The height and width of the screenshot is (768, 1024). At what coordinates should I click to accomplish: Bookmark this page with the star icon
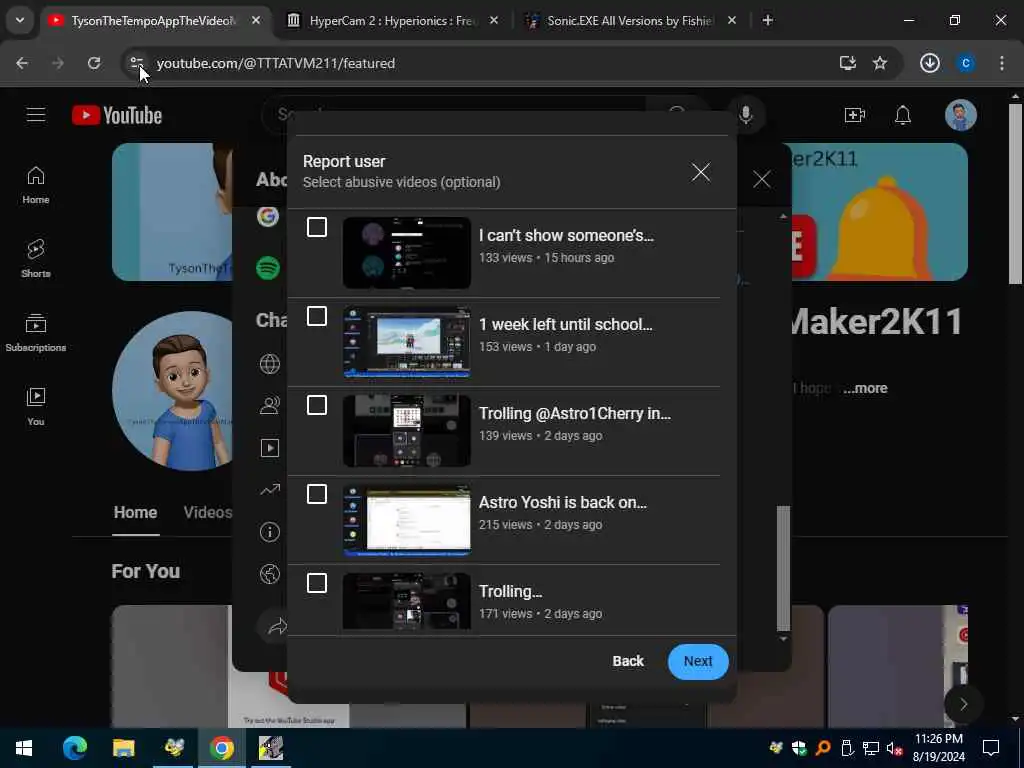[x=880, y=63]
